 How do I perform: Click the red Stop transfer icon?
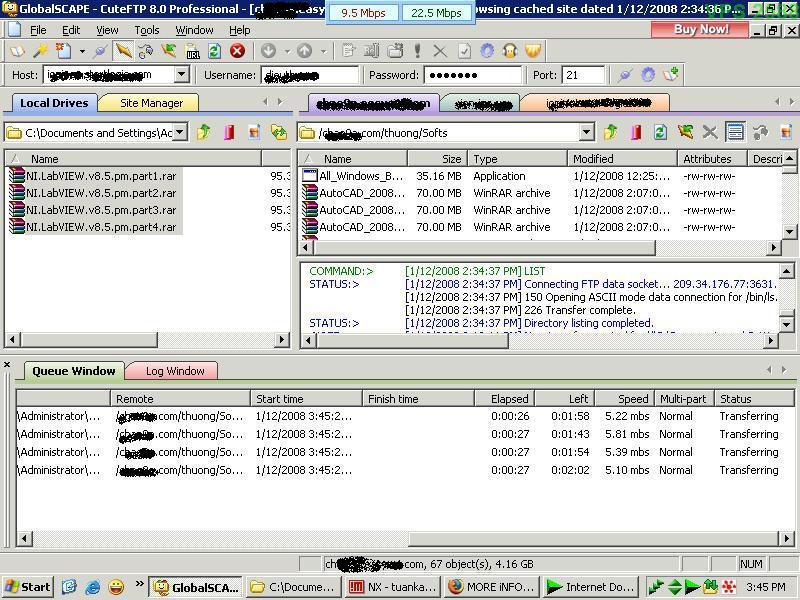tap(237, 51)
